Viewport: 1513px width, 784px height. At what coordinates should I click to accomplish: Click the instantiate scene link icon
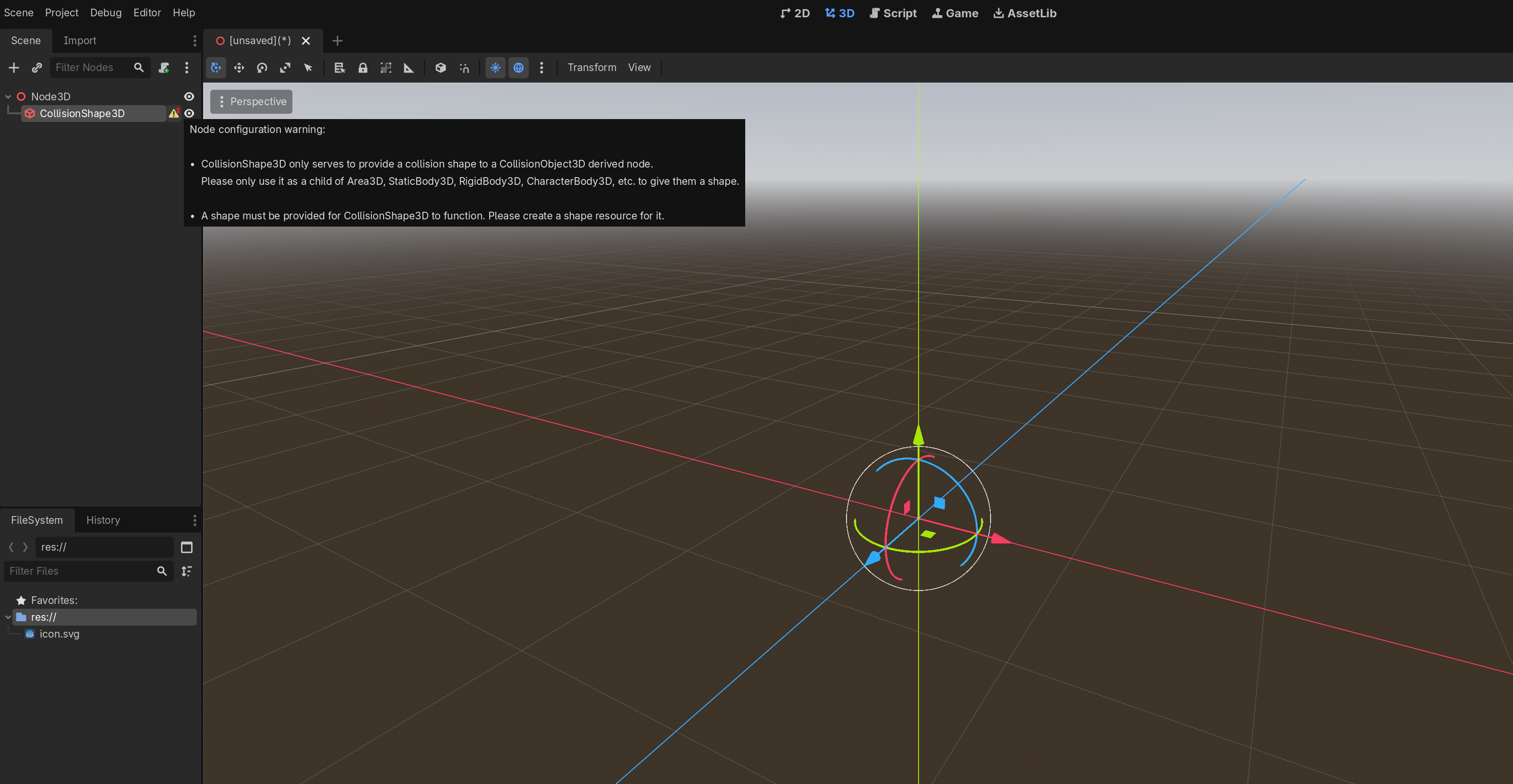[x=36, y=68]
